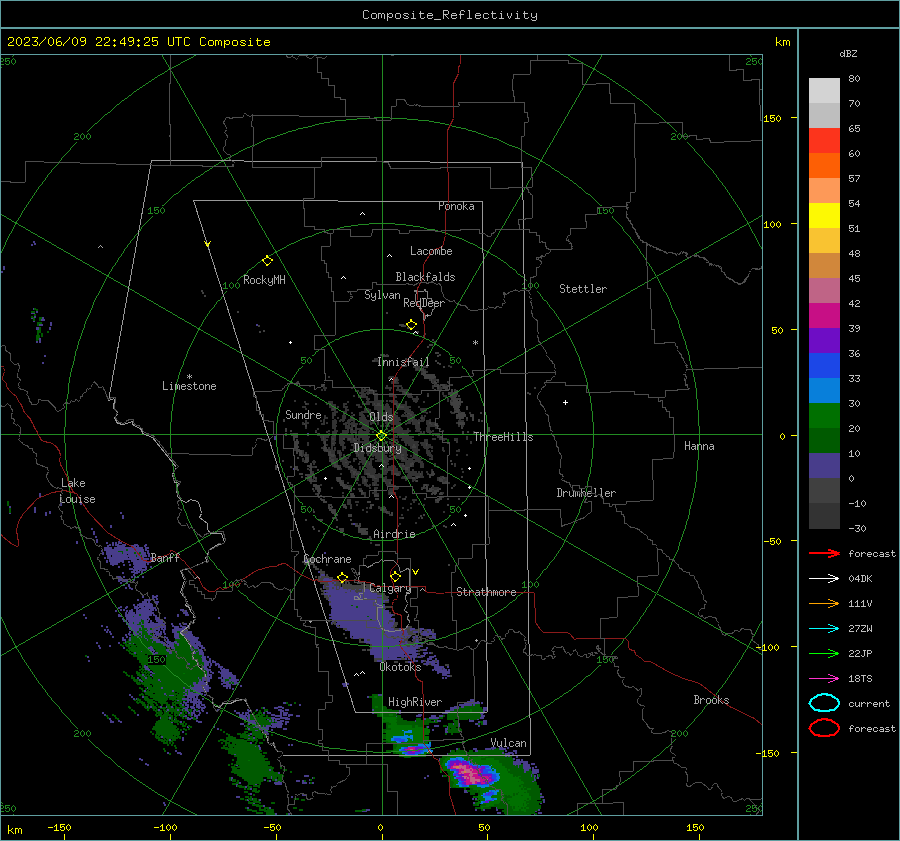Click the orange 111V arrow icon
The image size is (900, 841).
824,603
